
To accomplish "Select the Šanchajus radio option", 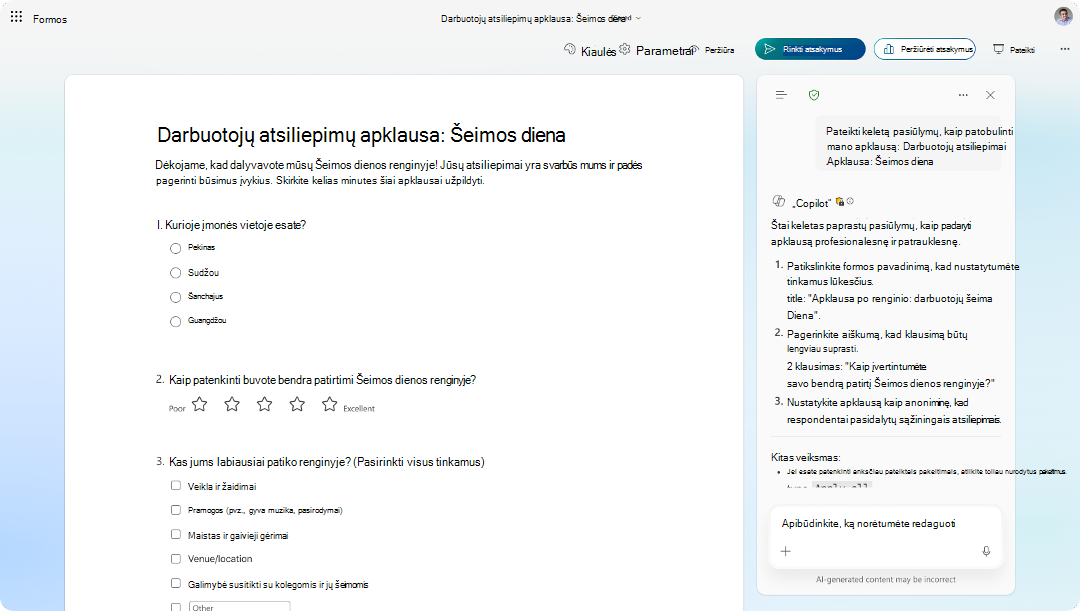I will click(x=176, y=297).
